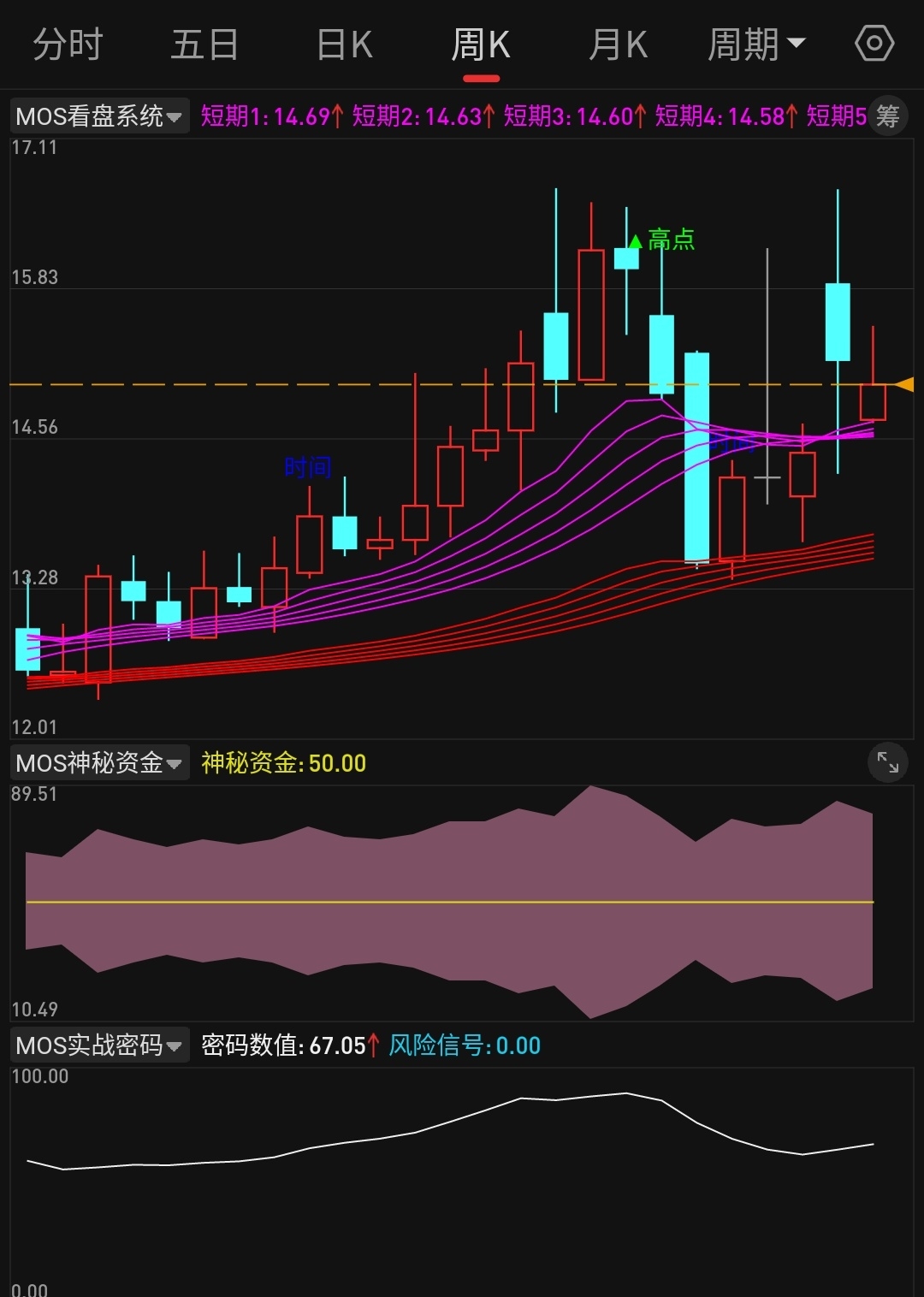Click the 17.11 price axis label
Viewport: 924px width, 1297px height.
point(34,147)
